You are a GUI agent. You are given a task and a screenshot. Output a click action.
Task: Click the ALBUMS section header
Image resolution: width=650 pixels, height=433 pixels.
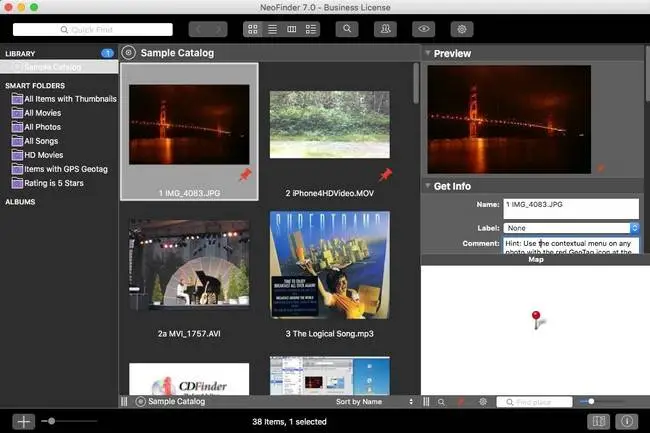tap(20, 202)
